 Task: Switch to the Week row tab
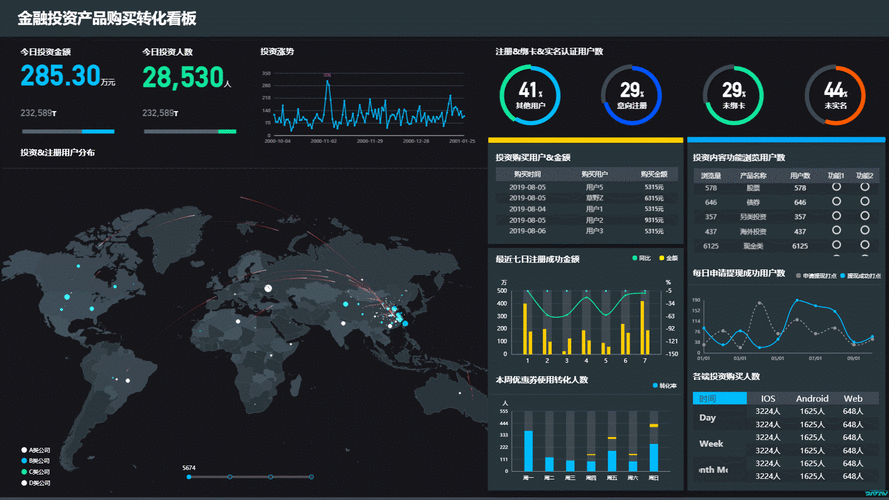[x=711, y=443]
